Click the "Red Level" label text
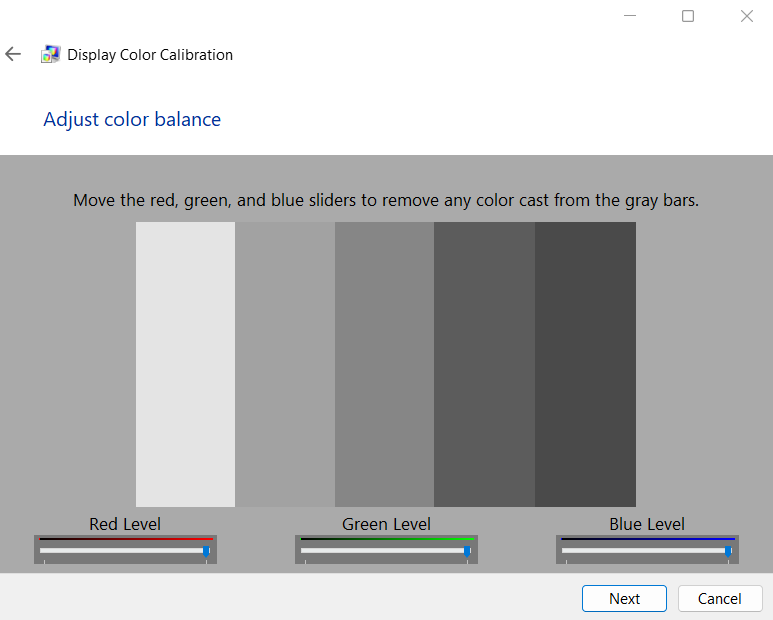 click(x=125, y=524)
